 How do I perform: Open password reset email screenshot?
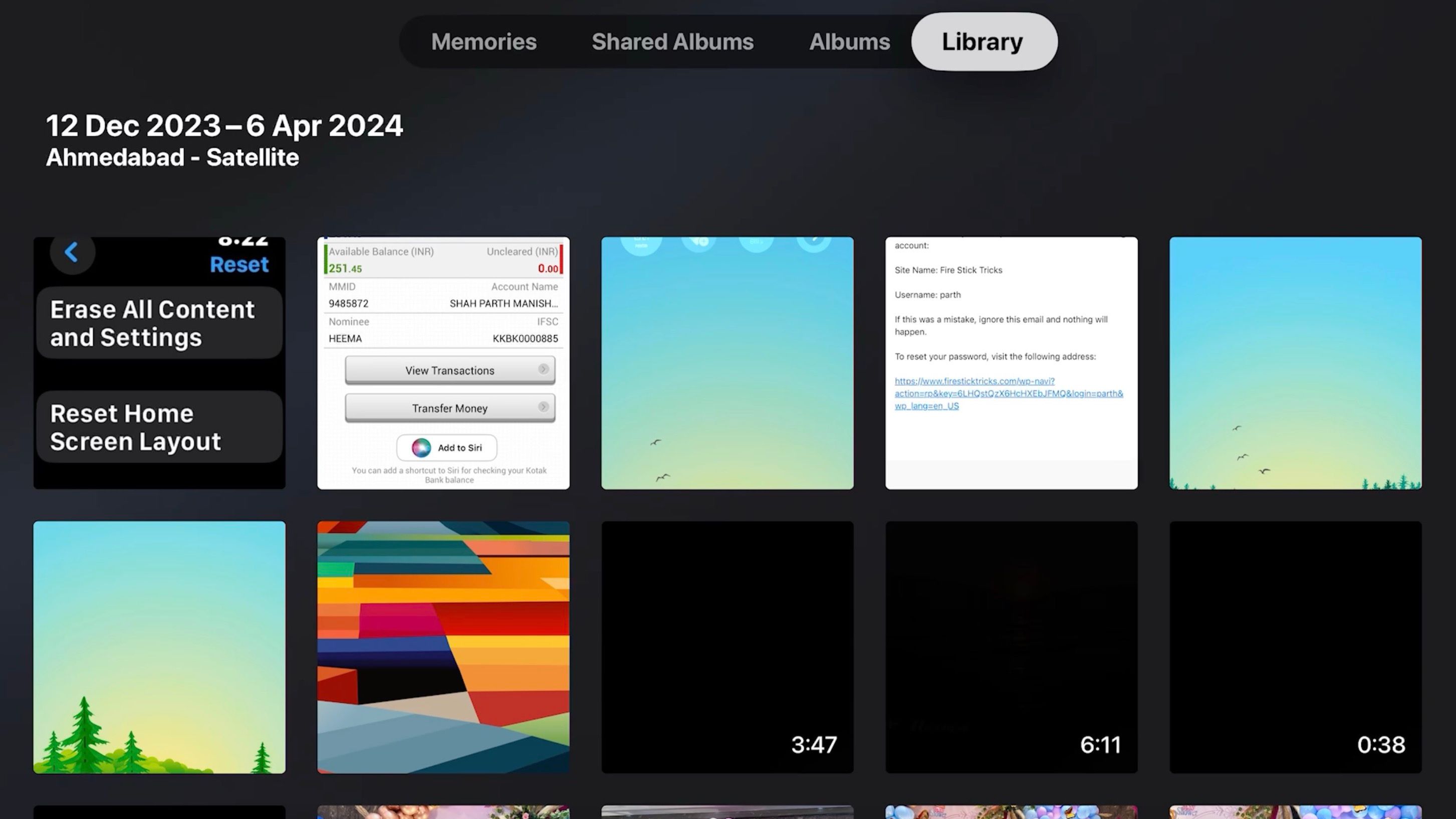(1011, 363)
